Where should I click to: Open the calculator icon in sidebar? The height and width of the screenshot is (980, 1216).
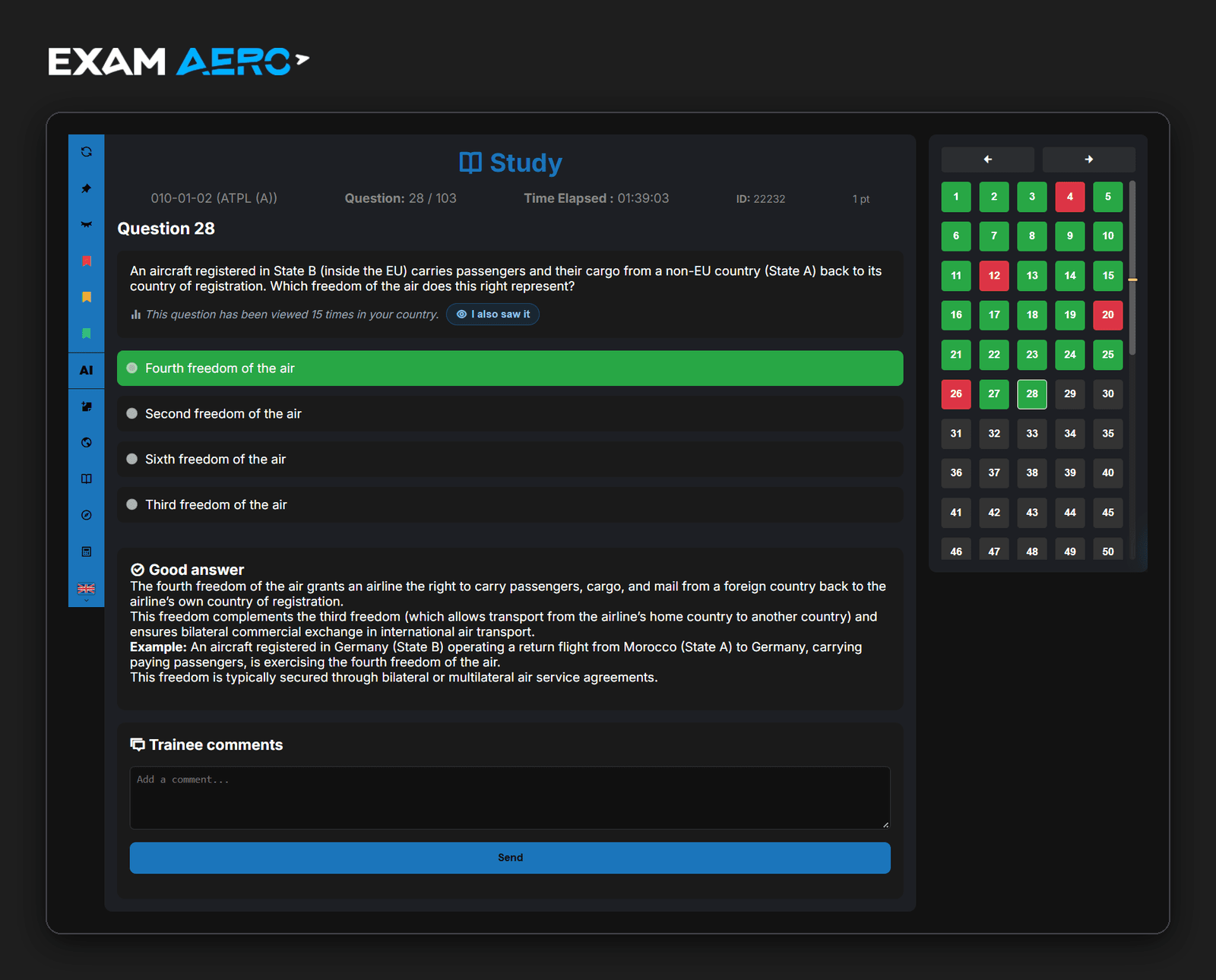(87, 552)
